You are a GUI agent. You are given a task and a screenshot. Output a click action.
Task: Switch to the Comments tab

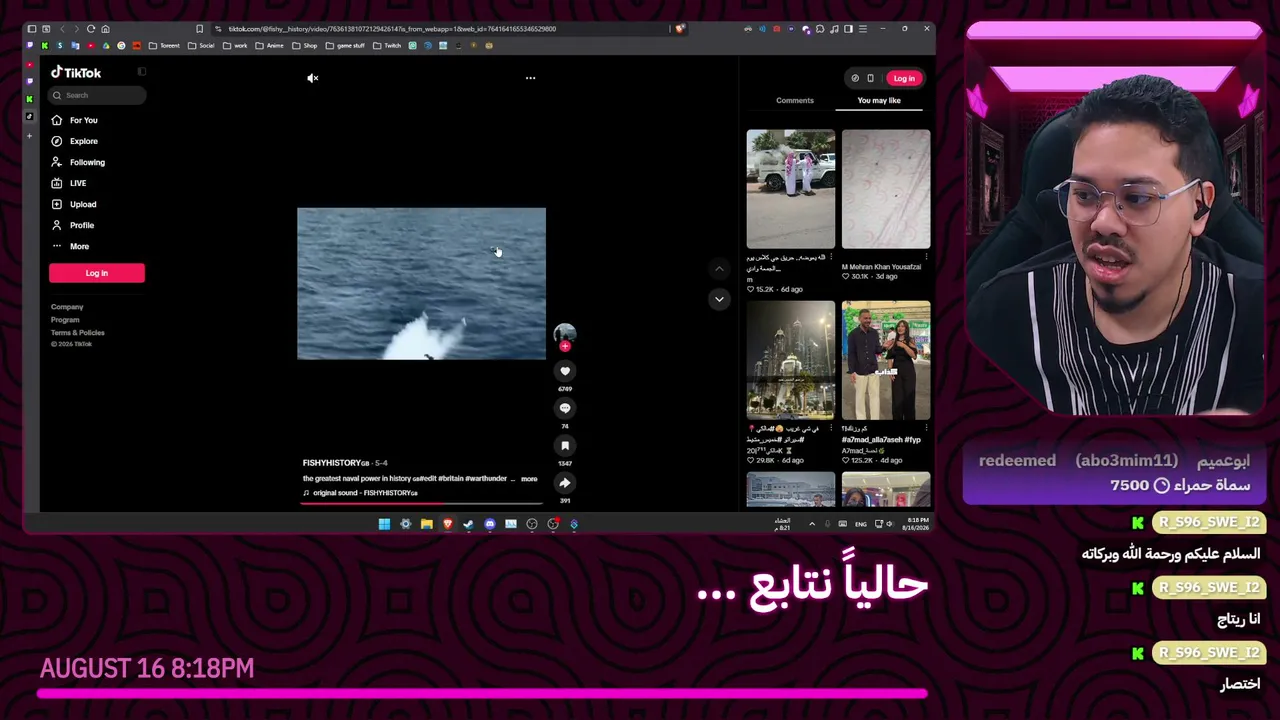(x=795, y=101)
